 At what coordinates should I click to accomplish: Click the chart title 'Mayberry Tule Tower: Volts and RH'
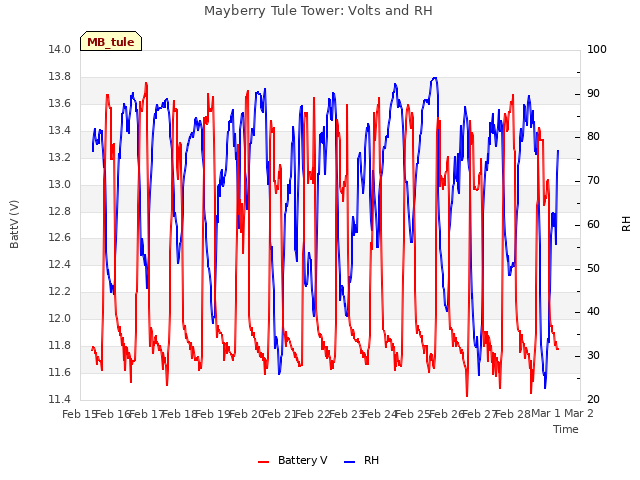[318, 11]
